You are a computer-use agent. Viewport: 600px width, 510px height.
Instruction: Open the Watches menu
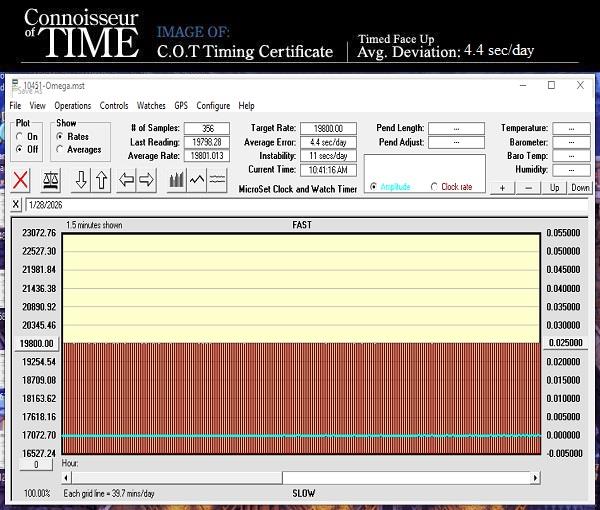[x=151, y=106]
